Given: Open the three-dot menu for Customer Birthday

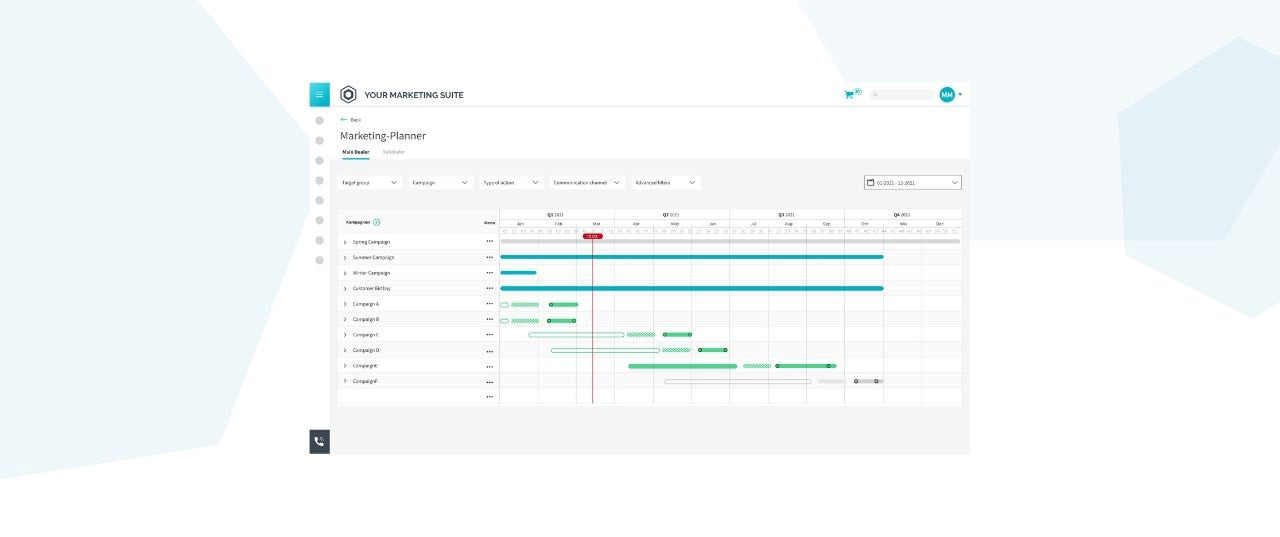Looking at the screenshot, I should 489,288.
